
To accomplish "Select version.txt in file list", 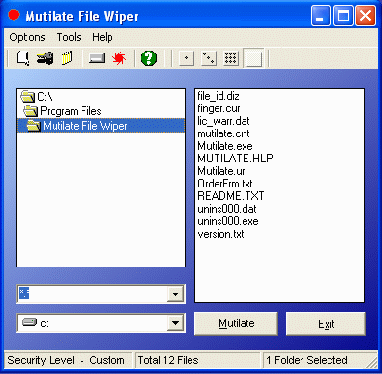I will 221,234.
